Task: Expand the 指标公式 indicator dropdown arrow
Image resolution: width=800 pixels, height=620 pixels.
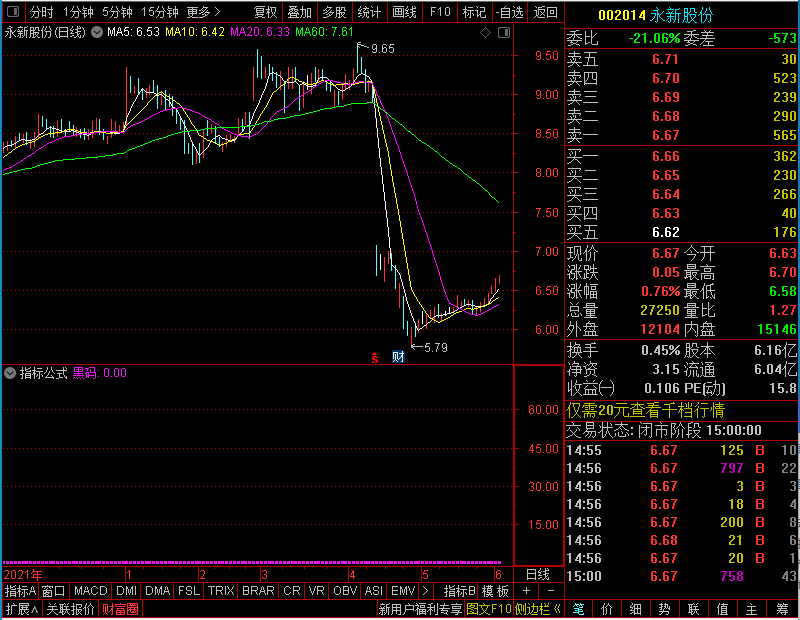Action: 10,373
